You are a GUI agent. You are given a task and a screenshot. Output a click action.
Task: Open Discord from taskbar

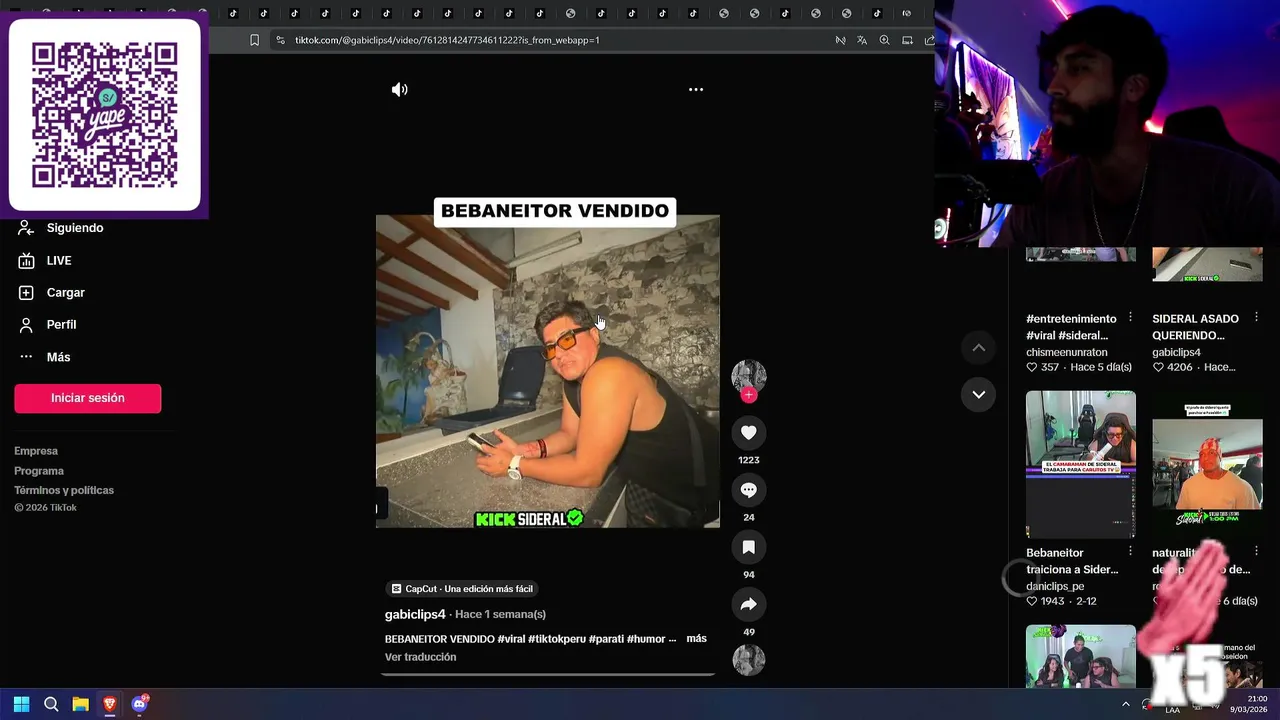coord(139,704)
